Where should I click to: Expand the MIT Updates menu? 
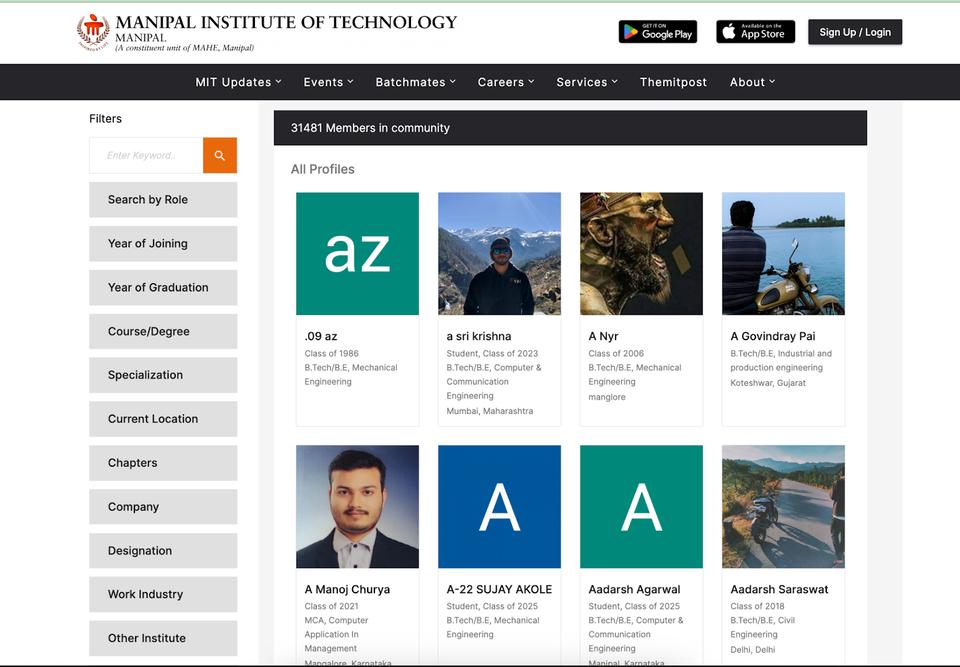coord(238,82)
